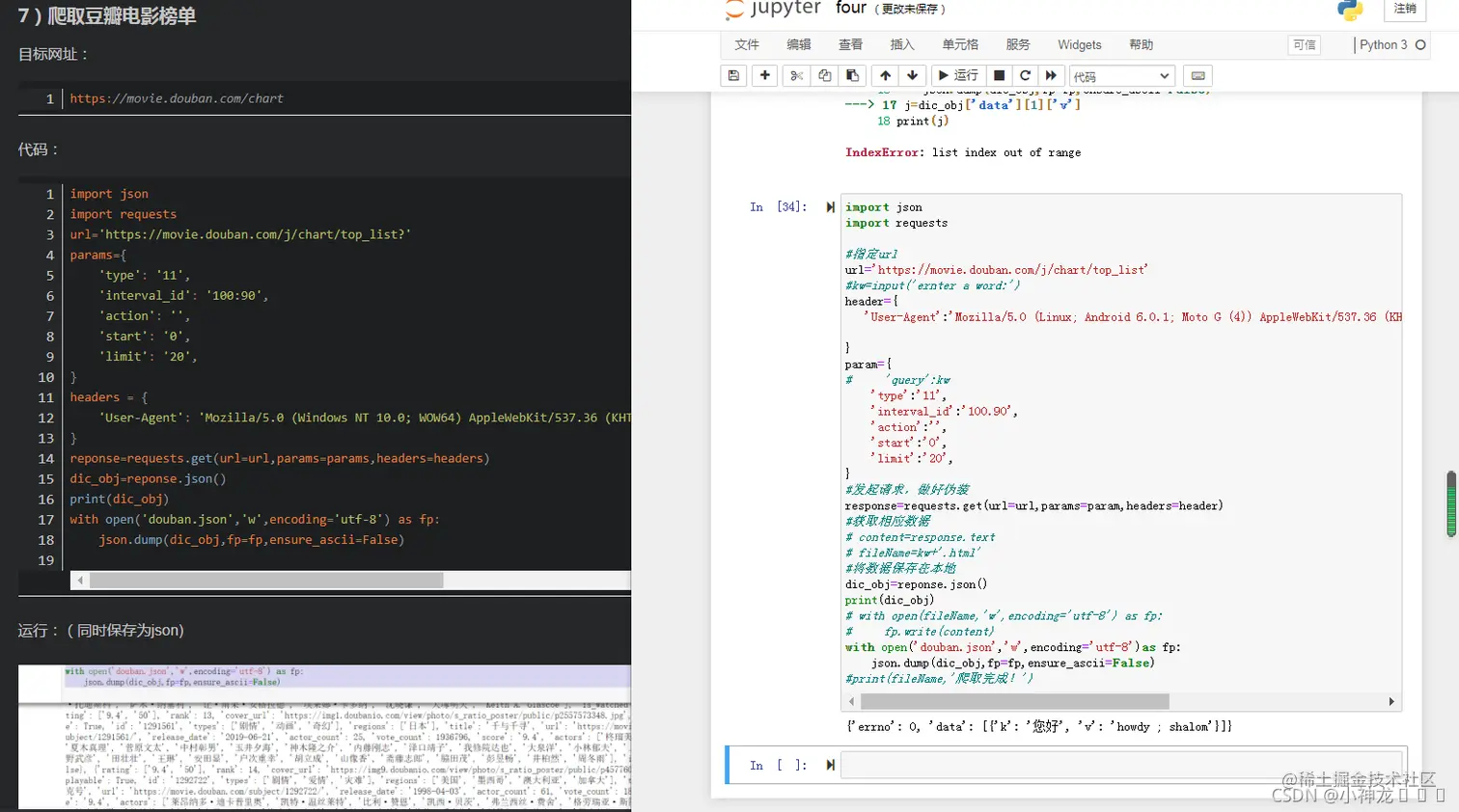Click the '运行：(同时保存为json)' label
The height and width of the screenshot is (812, 1459).
(x=100, y=631)
